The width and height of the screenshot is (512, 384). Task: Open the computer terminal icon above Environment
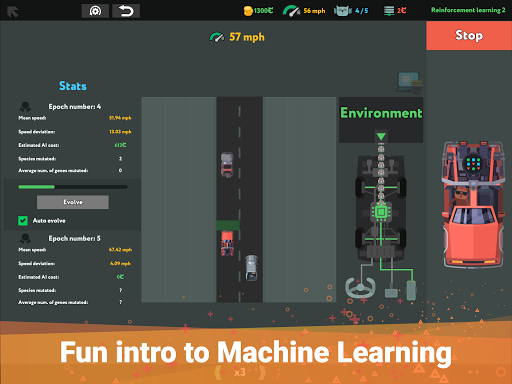409,82
